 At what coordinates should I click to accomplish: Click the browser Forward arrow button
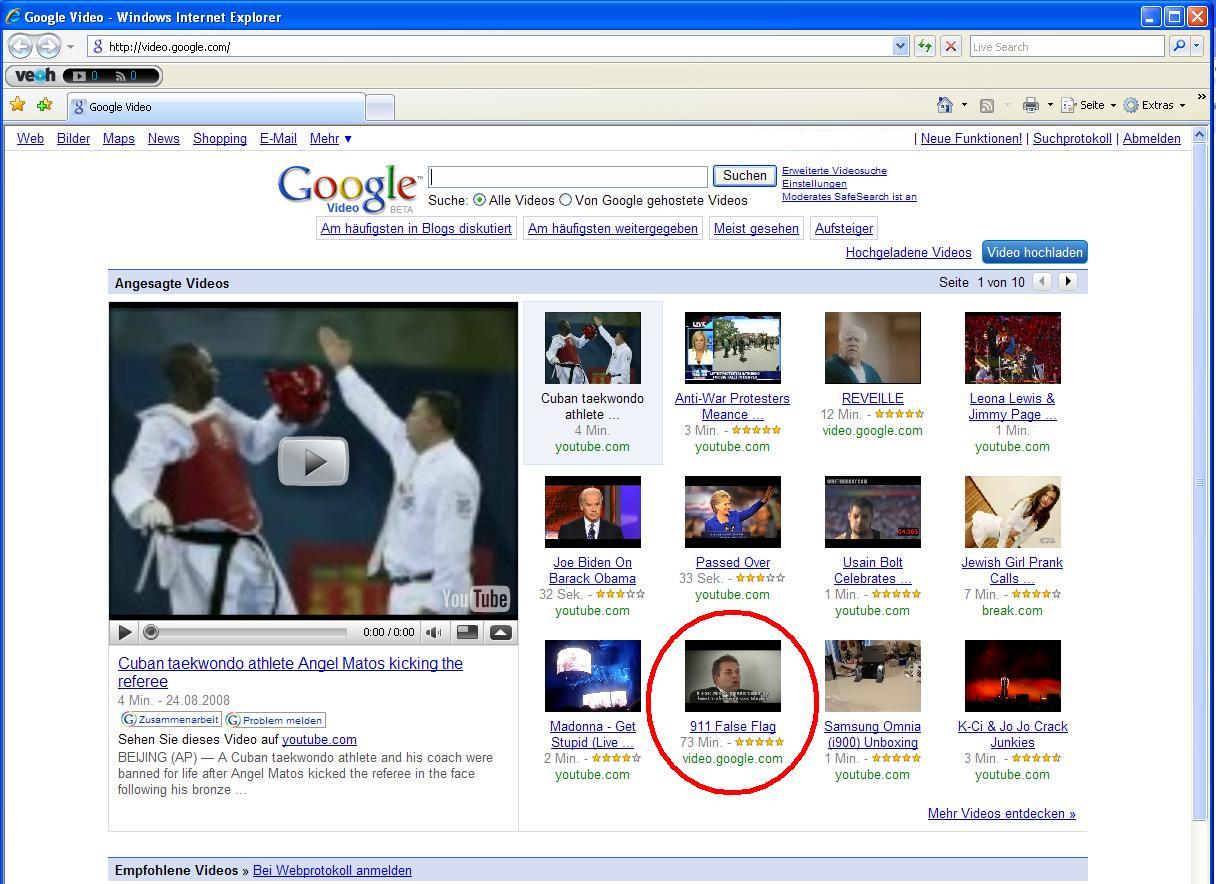pos(47,46)
